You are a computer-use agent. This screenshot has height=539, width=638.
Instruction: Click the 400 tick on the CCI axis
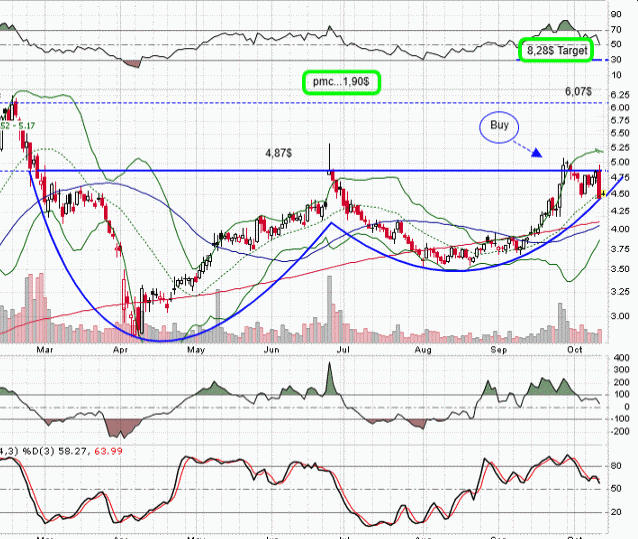coord(619,358)
